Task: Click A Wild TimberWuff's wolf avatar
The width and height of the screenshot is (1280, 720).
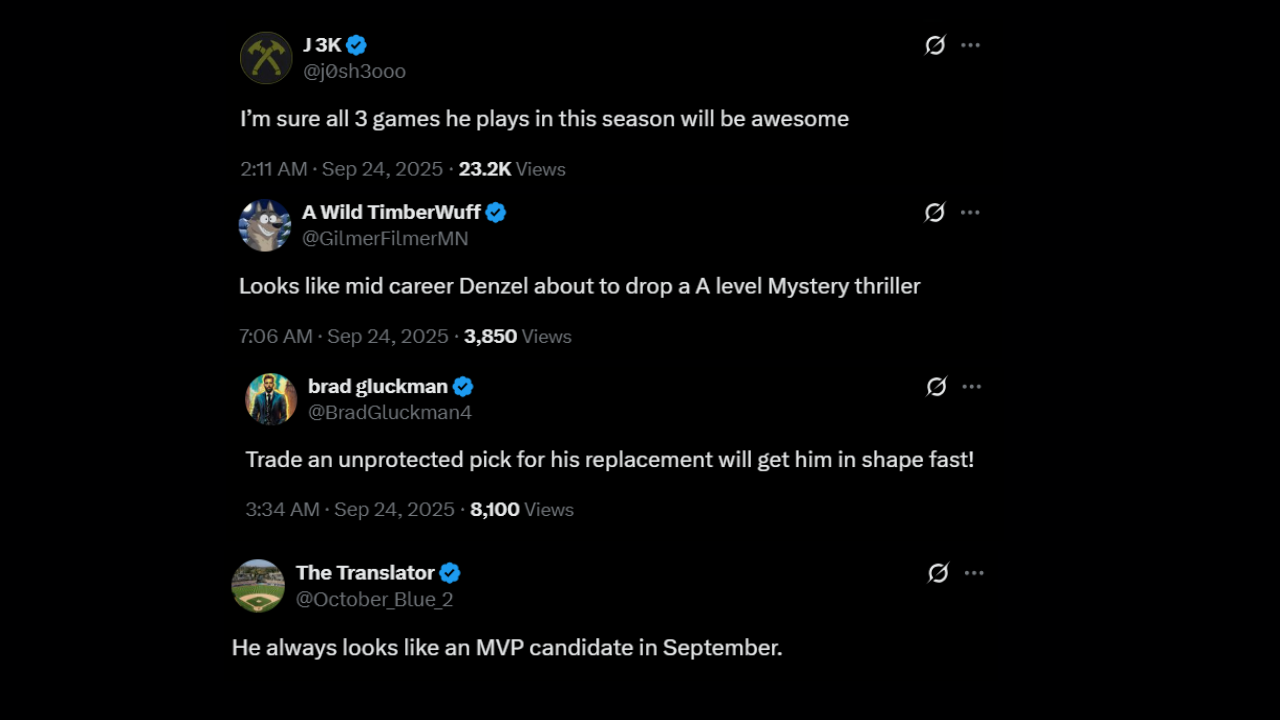Action: click(x=265, y=225)
